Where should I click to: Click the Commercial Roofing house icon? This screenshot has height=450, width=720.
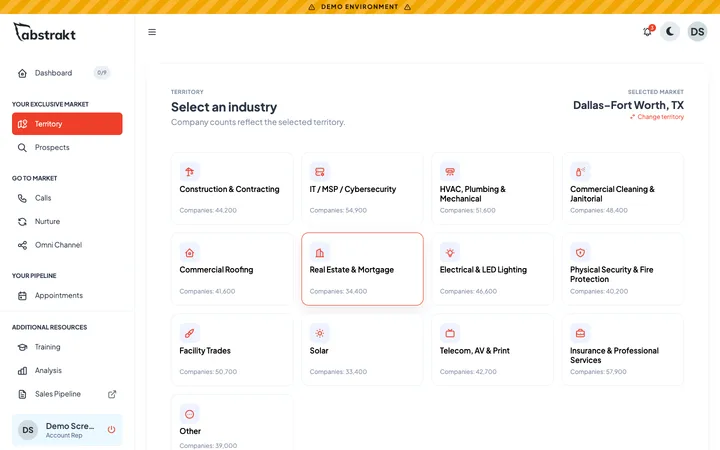coord(189,253)
